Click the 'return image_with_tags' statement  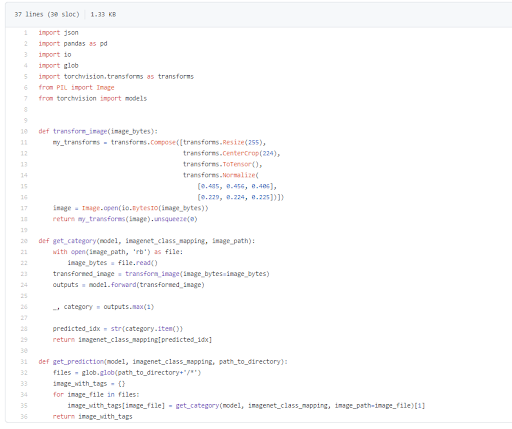92,417
